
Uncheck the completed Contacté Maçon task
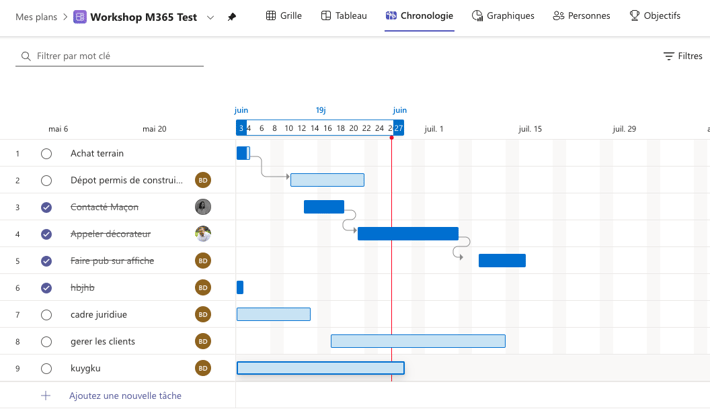click(x=46, y=207)
